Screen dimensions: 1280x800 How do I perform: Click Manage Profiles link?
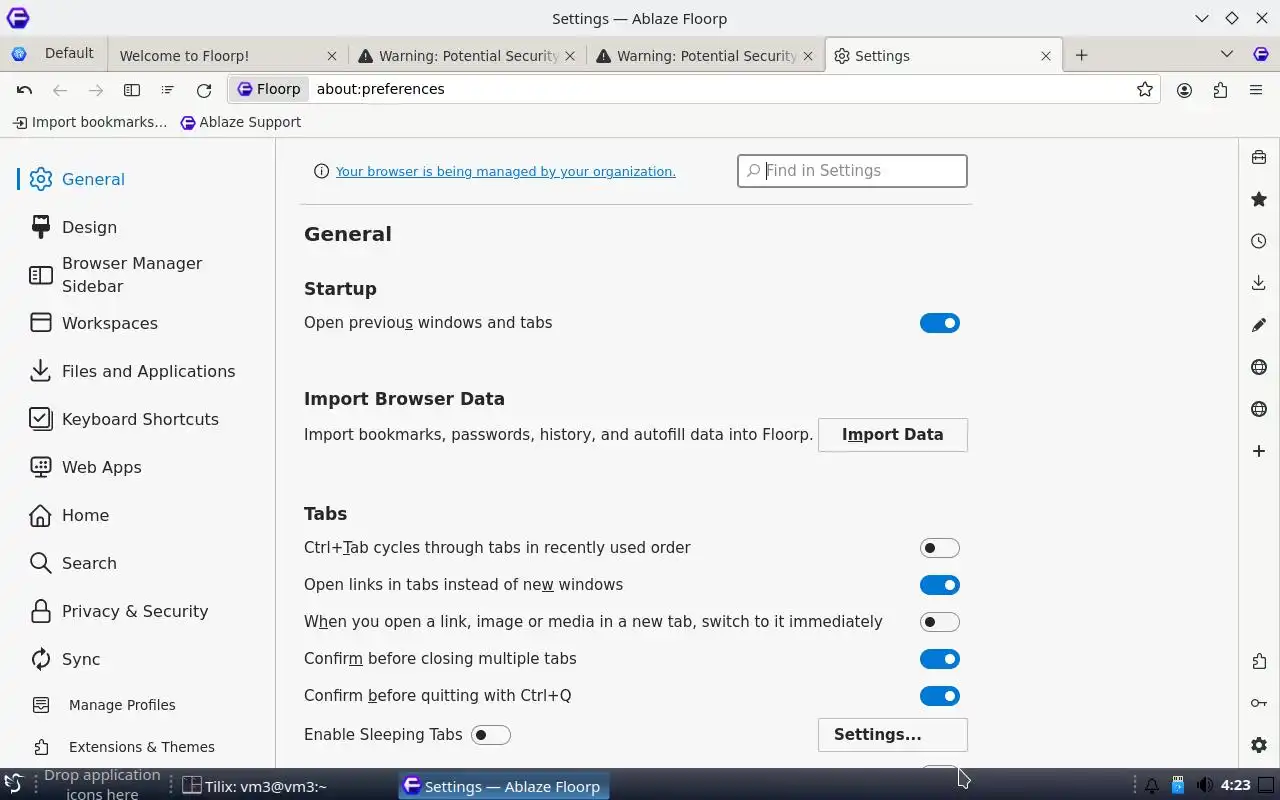(122, 705)
